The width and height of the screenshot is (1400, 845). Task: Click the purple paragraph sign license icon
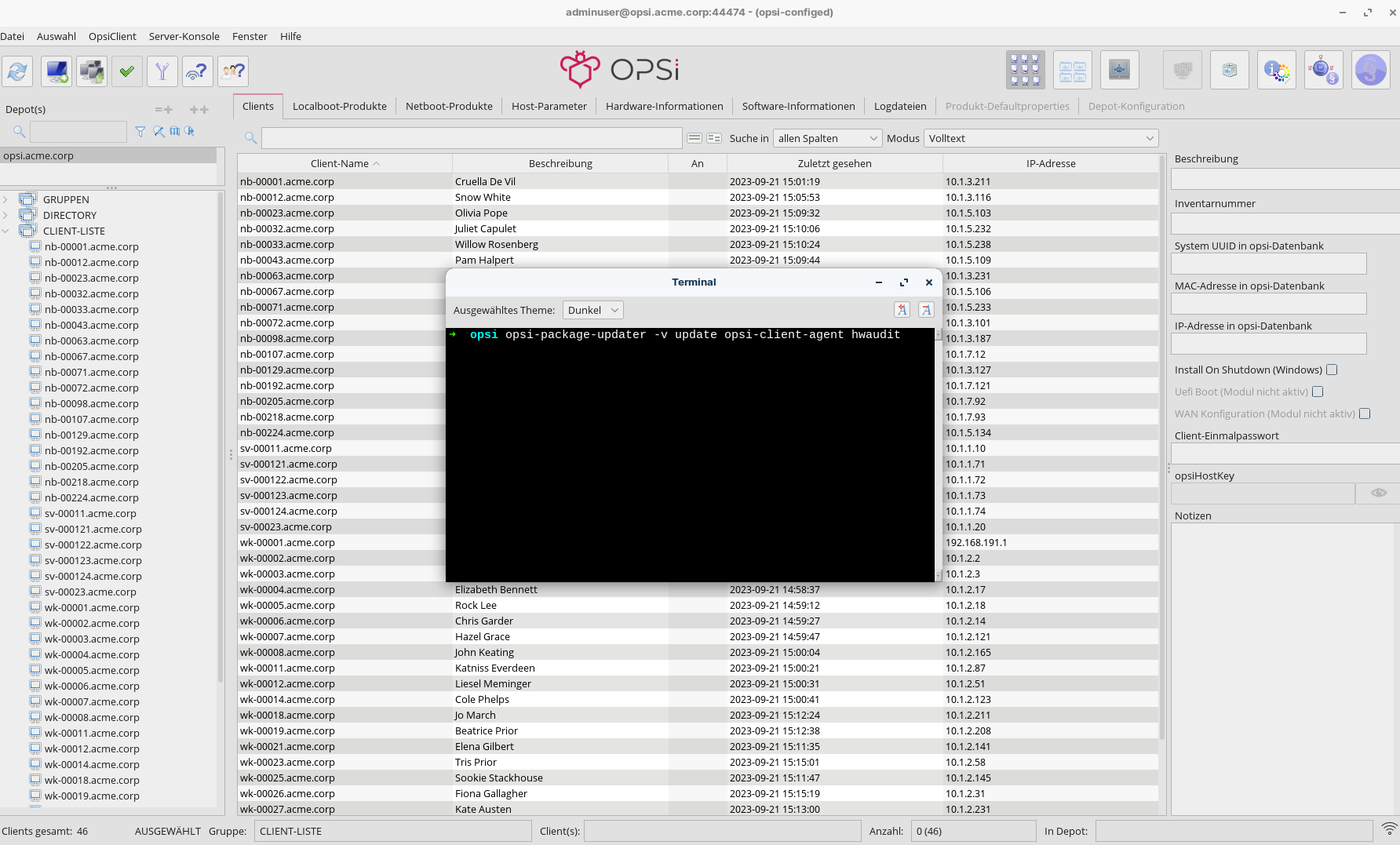1371,71
